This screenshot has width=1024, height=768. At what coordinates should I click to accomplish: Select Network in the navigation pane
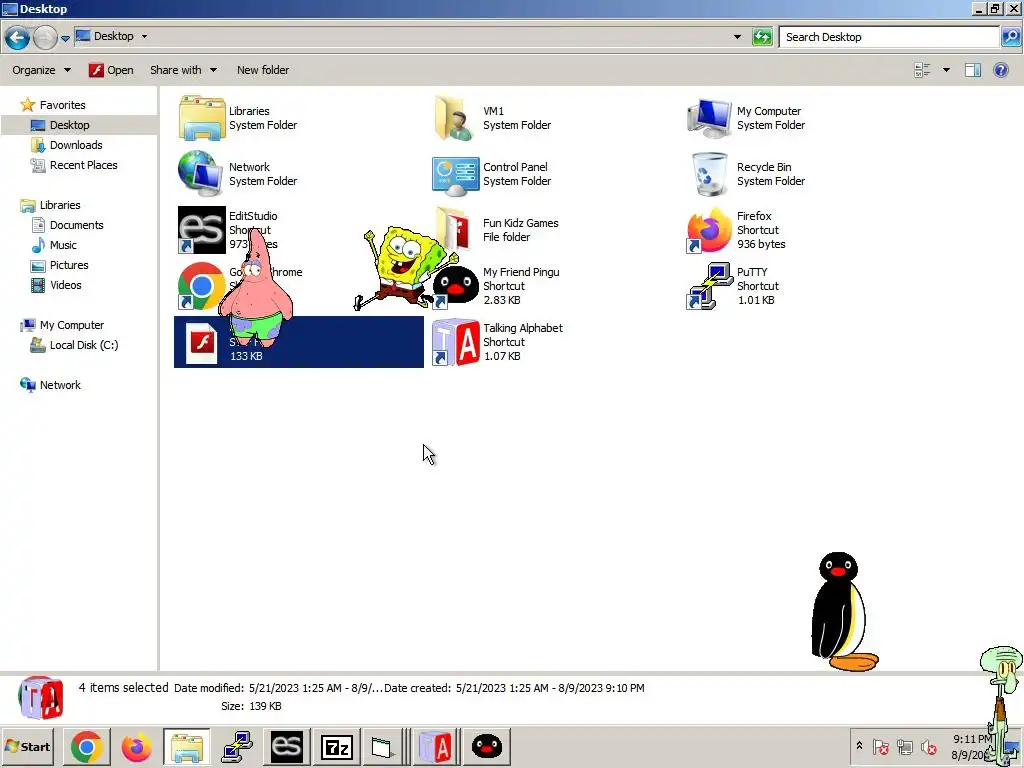[50, 385]
